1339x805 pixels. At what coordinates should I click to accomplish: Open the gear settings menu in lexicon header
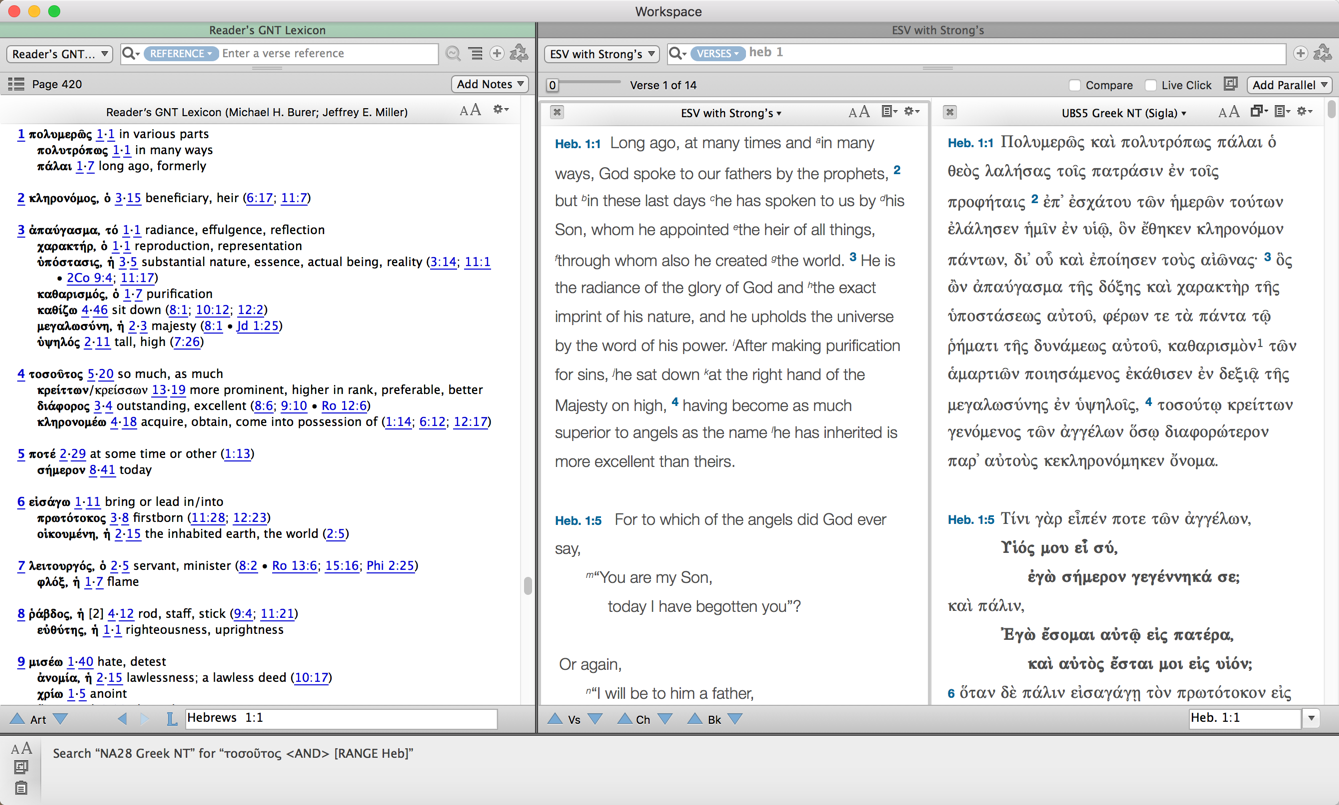pyautogui.click(x=501, y=111)
